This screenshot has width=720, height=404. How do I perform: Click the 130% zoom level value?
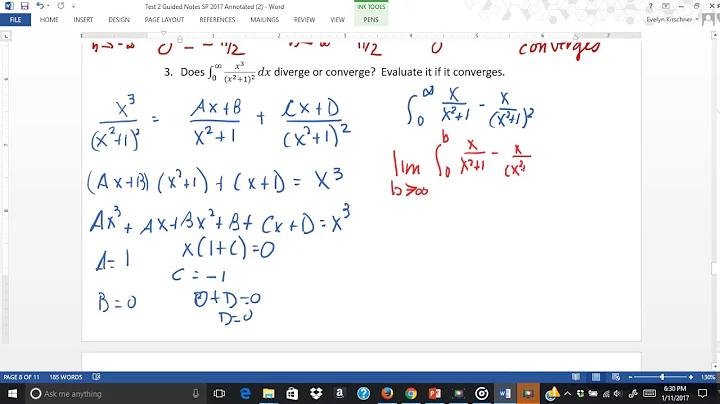tap(708, 377)
